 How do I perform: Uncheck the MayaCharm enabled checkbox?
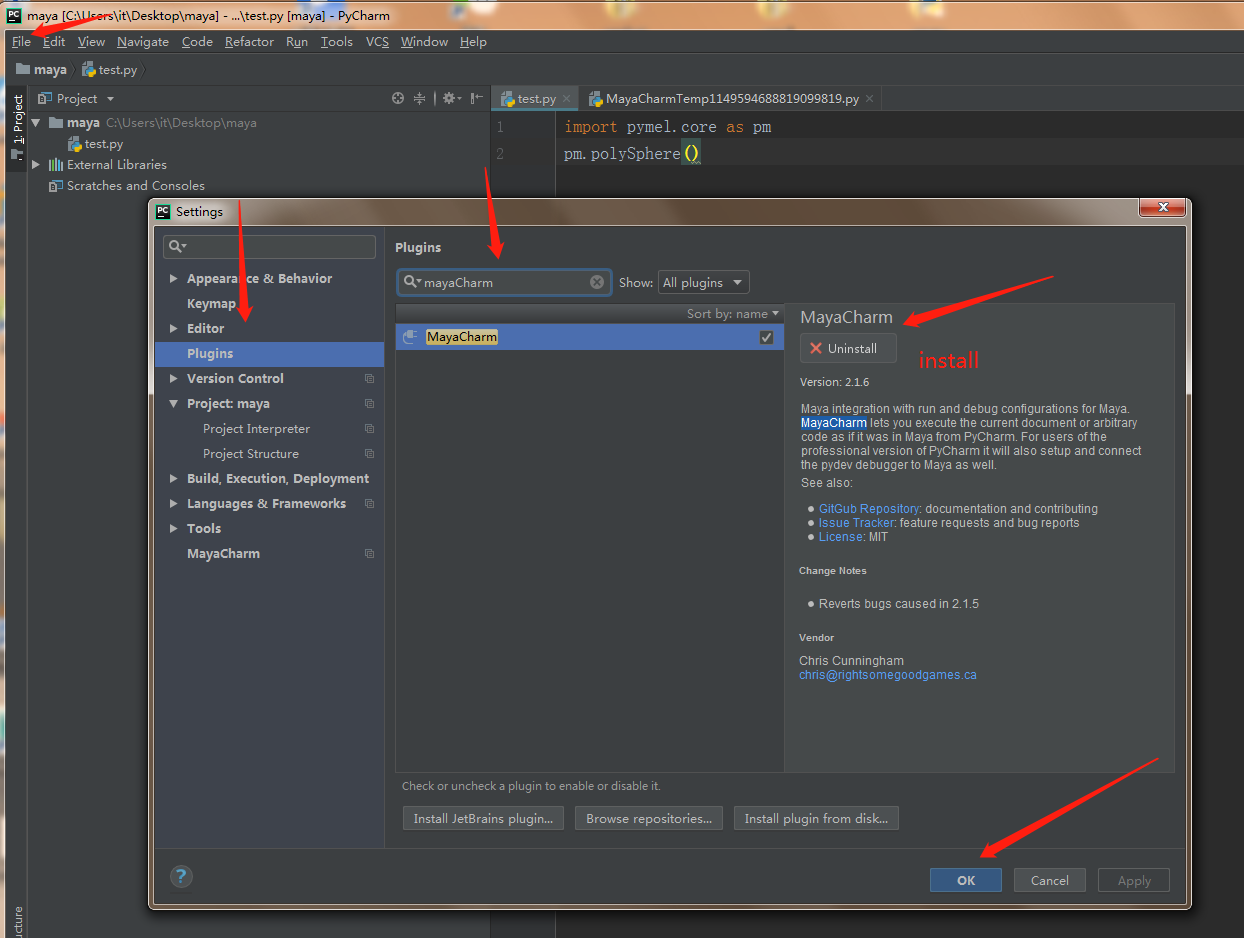pos(766,337)
